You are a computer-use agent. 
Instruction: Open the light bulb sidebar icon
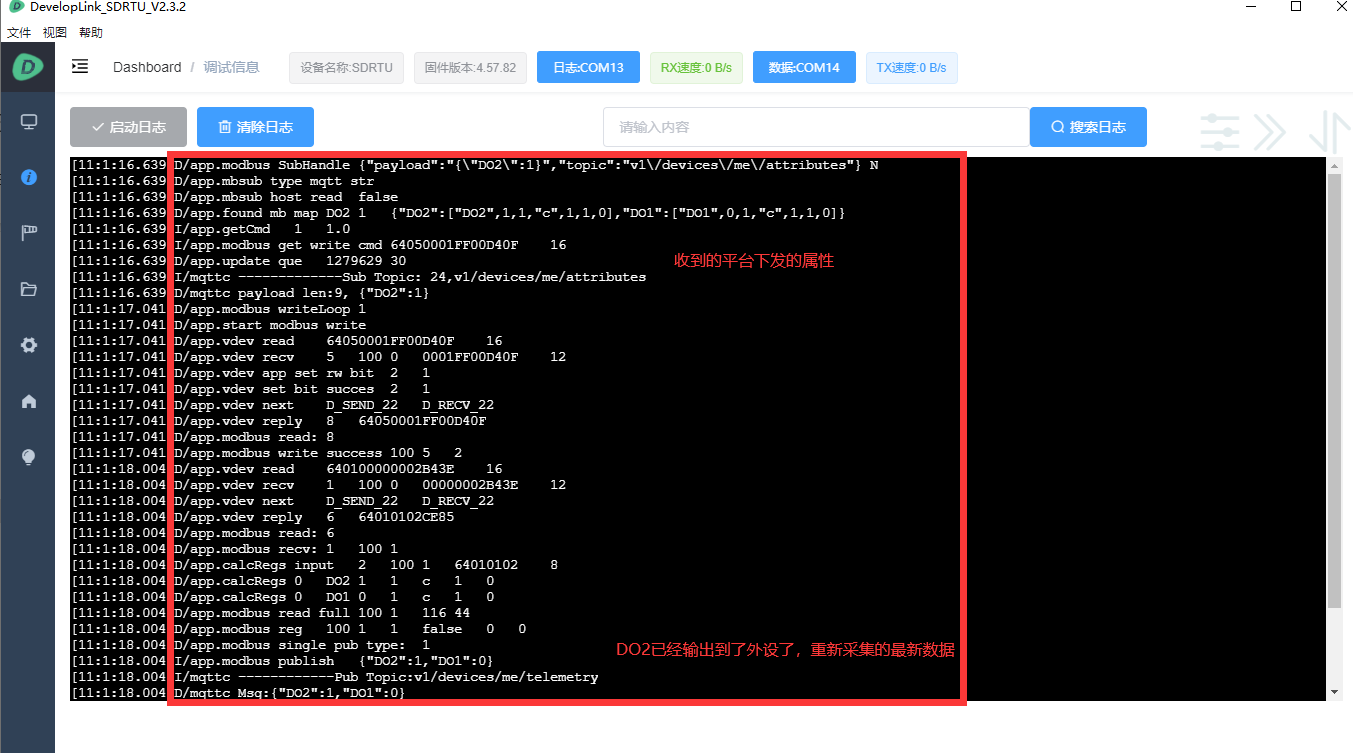[x=29, y=457]
